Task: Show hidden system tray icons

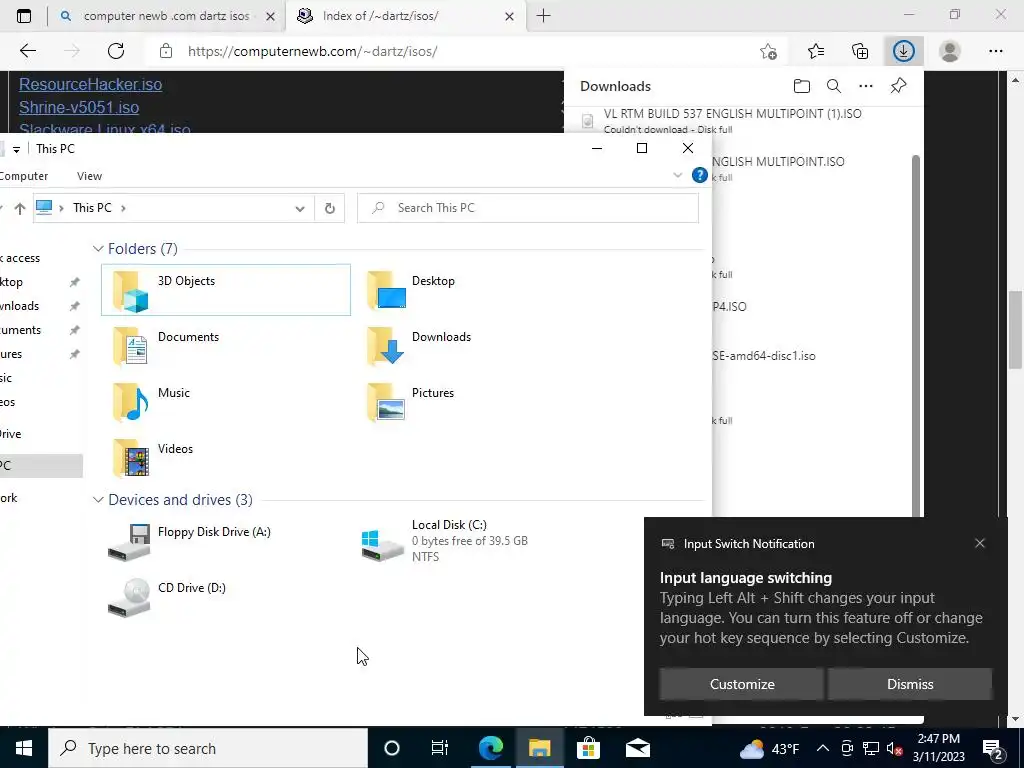Action: (823, 748)
